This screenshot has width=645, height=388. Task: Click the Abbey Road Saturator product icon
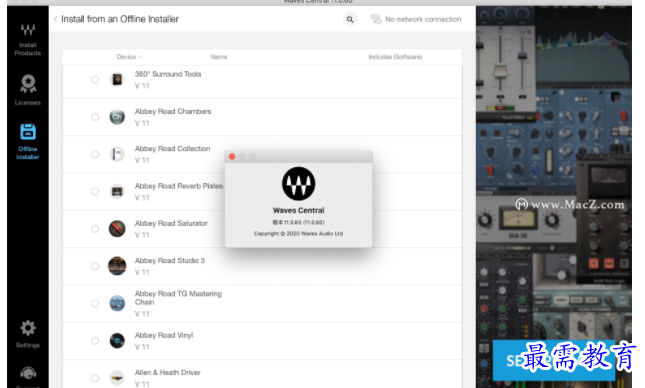(117, 229)
